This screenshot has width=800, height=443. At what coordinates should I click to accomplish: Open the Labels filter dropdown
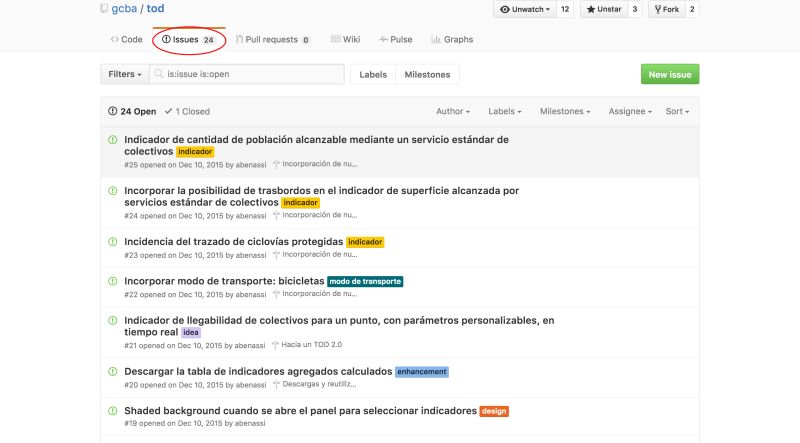point(505,111)
